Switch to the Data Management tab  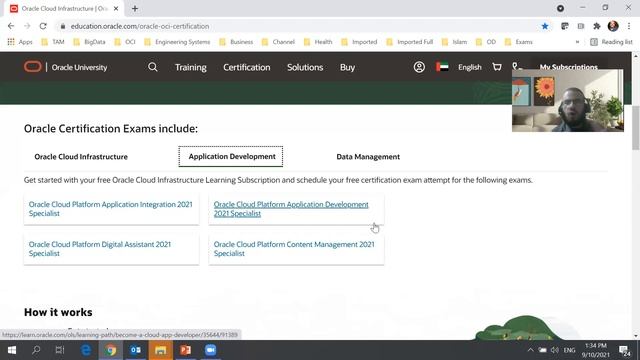click(x=368, y=157)
